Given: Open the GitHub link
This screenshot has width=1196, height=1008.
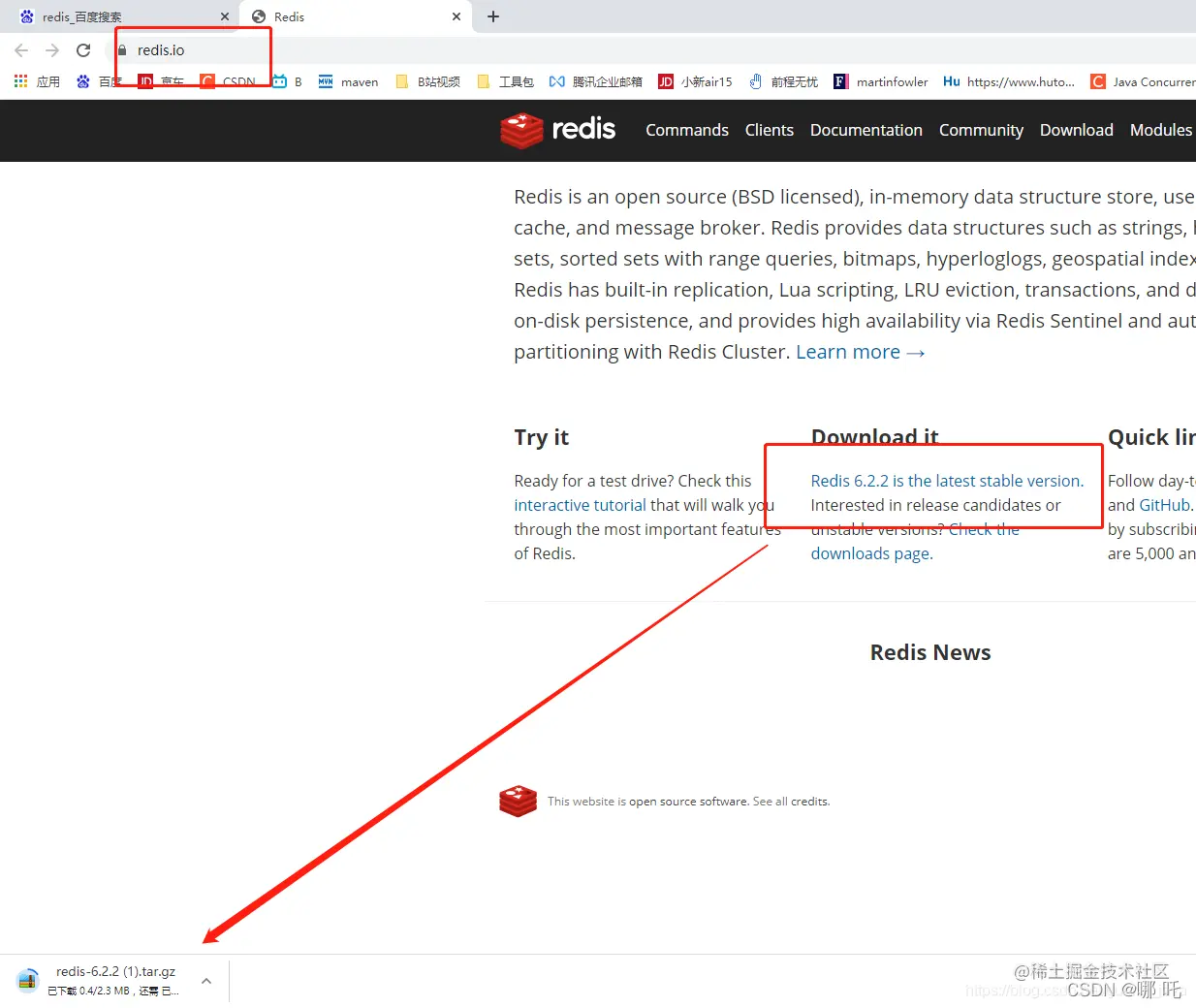Looking at the screenshot, I should click(1165, 505).
